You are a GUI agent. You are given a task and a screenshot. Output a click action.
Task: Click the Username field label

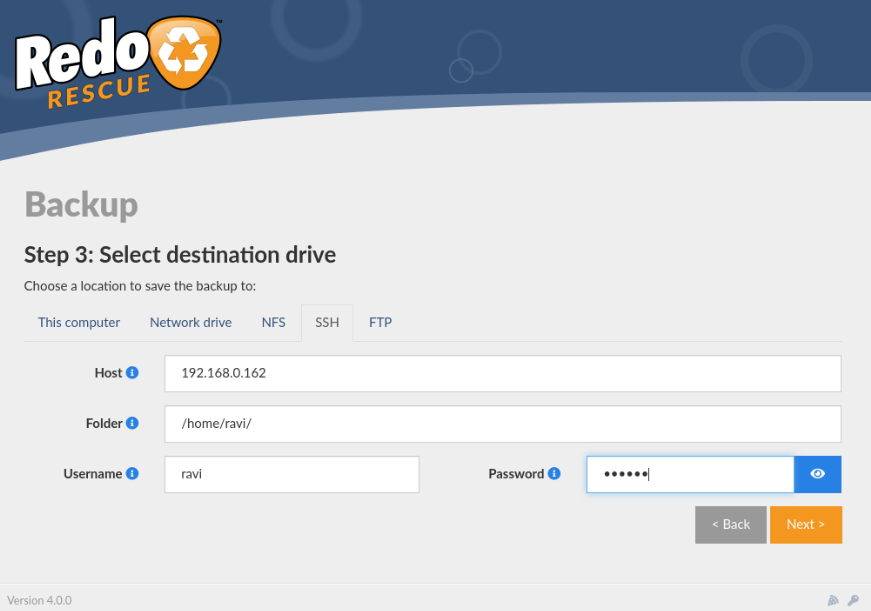point(93,474)
